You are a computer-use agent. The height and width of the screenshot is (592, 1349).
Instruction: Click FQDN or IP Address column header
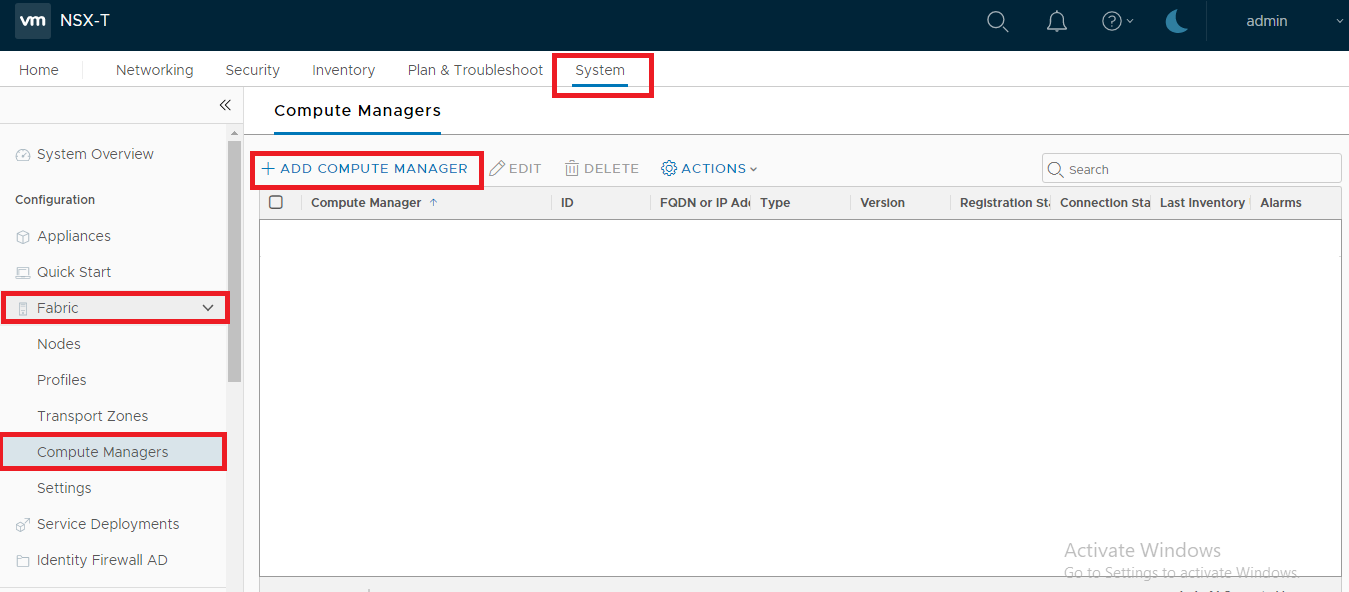[705, 202]
